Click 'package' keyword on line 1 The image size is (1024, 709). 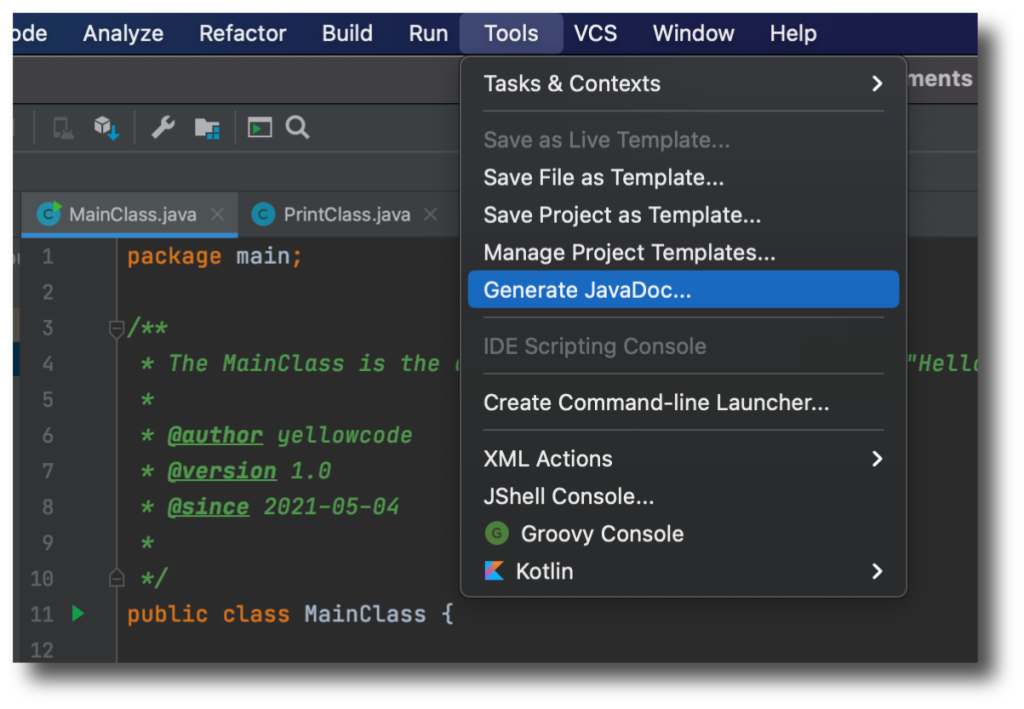174,257
